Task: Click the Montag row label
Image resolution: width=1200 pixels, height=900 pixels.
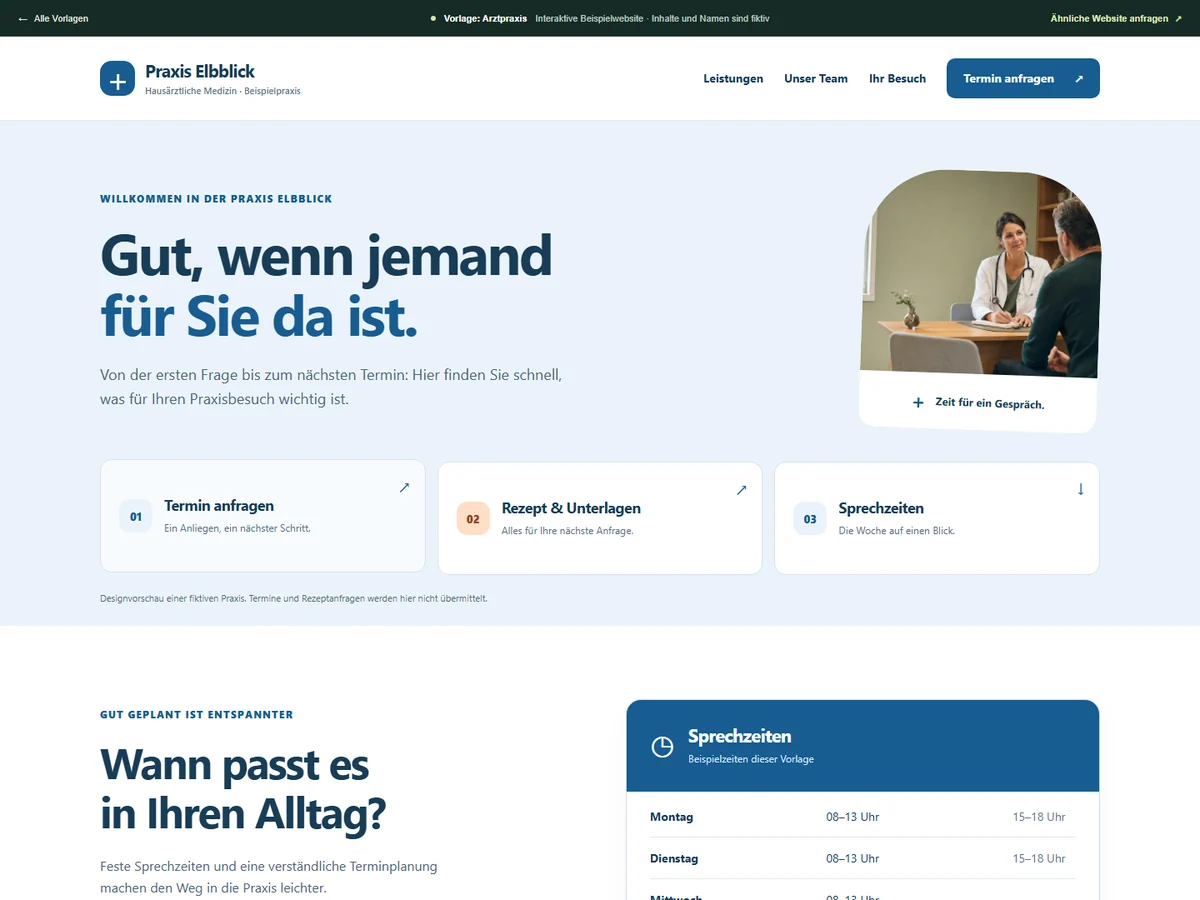Action: pos(671,817)
